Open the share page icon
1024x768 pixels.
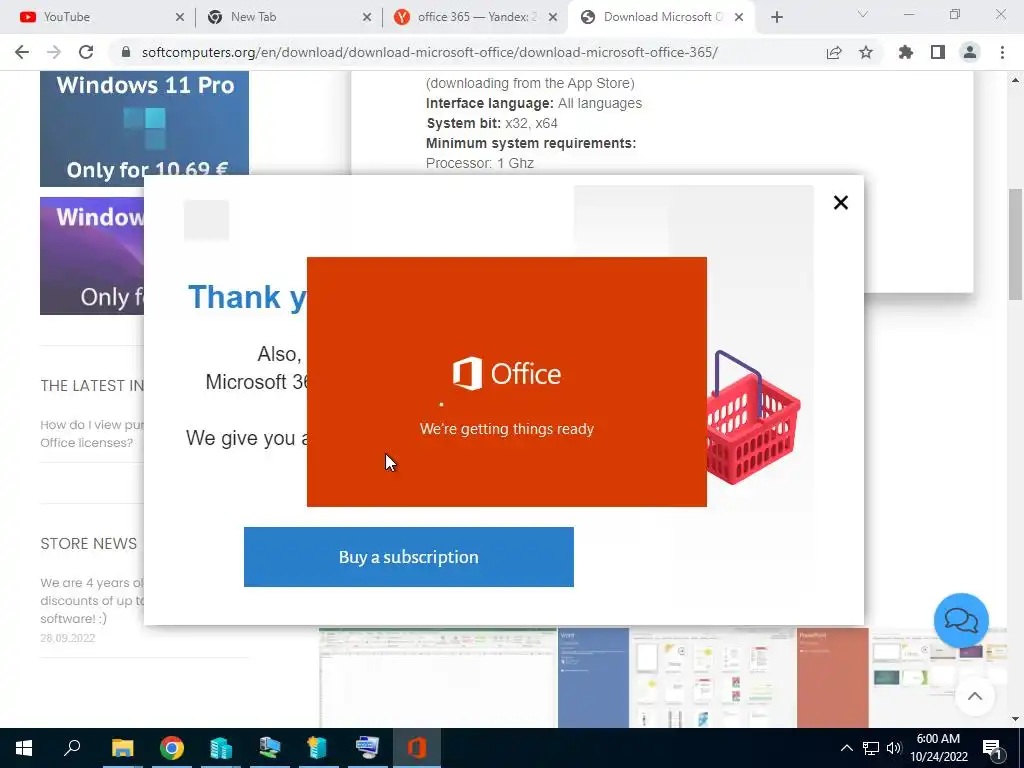[x=834, y=52]
